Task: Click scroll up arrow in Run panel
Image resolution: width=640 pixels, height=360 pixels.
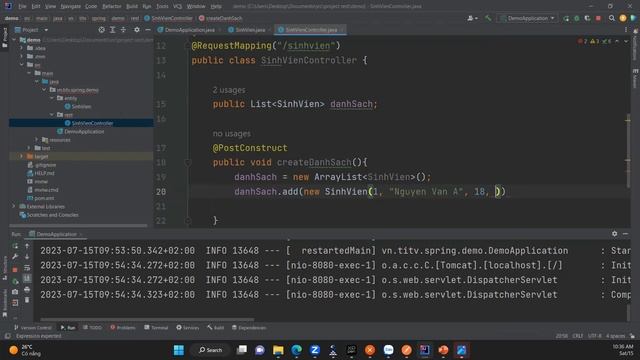Action: coord(27,246)
